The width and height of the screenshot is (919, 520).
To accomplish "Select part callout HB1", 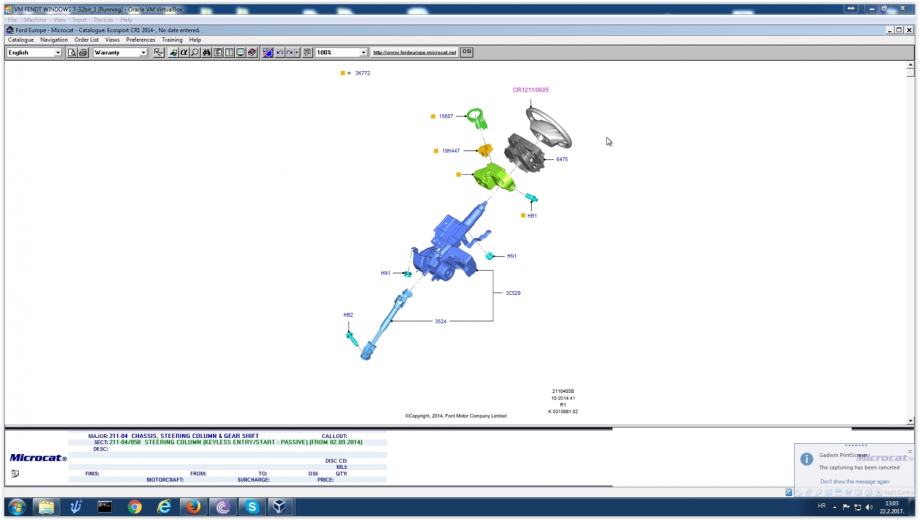I will pyautogui.click(x=532, y=216).
